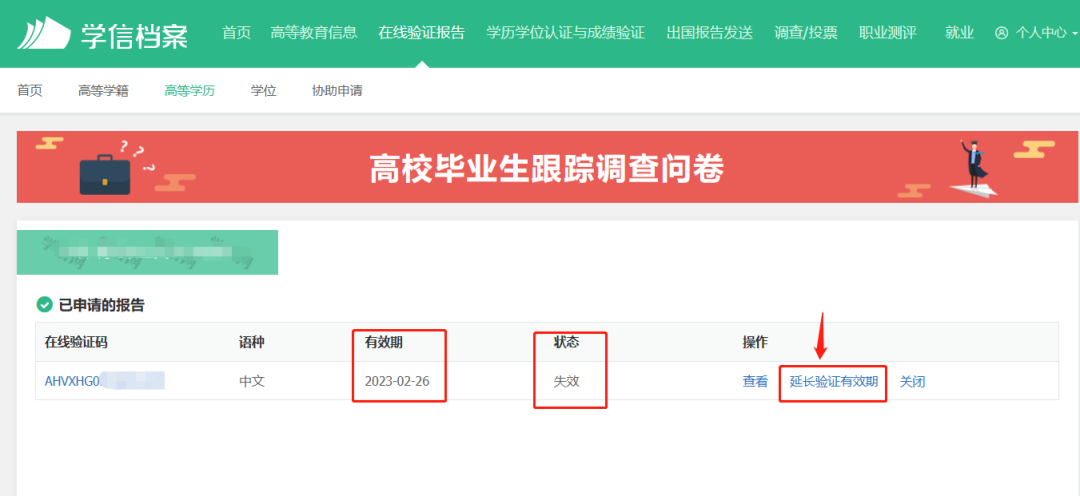
Task: Open the 首页 top navigation menu
Action: point(236,33)
